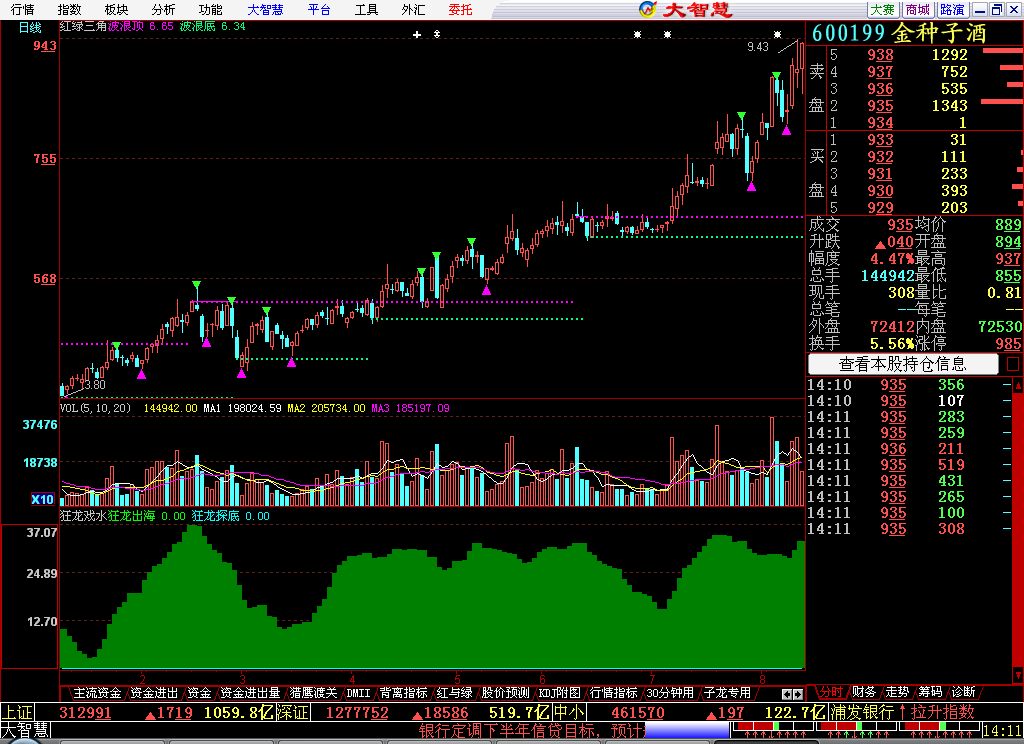This screenshot has height=744, width=1024.
Task: Click the 中小 index label in status bar
Action: (x=569, y=712)
